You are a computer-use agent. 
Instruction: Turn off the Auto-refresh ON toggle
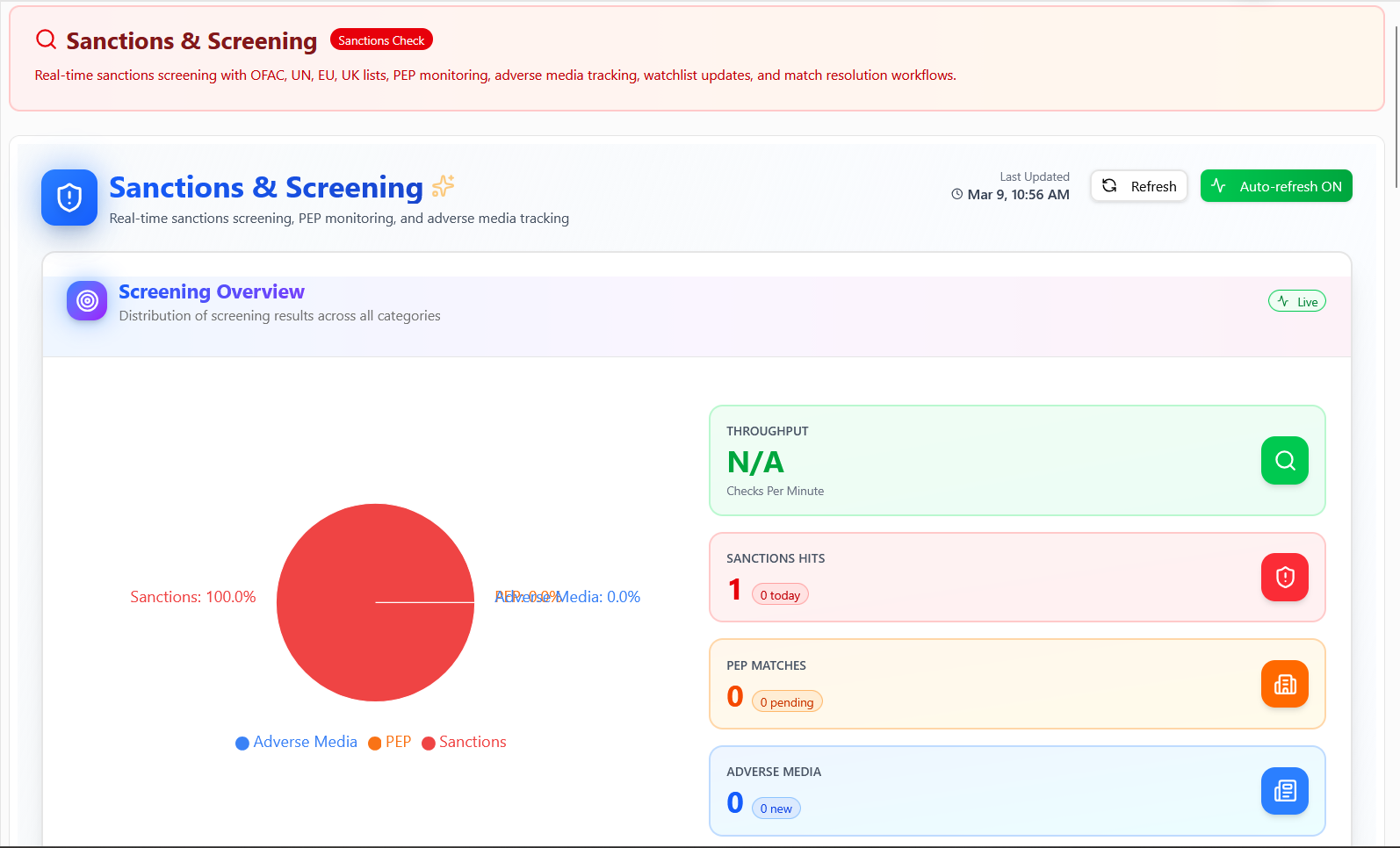coord(1275,186)
